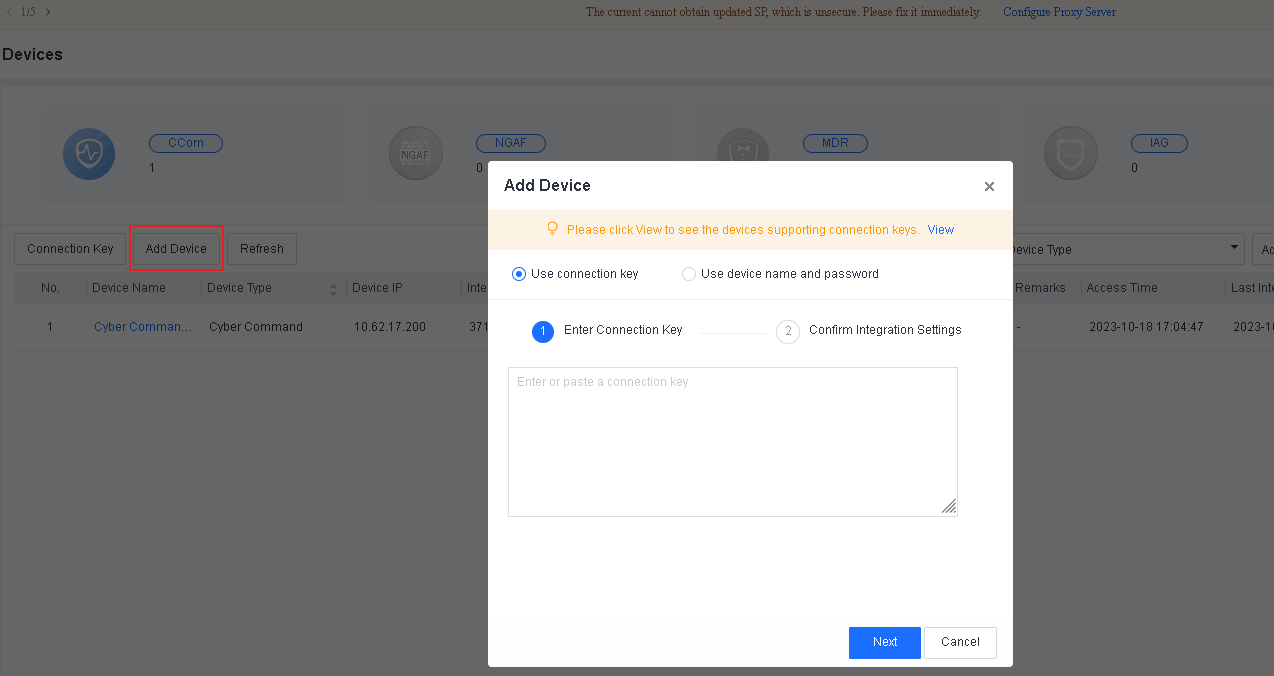Click step 2 Confirm Integration Settings circle
Viewport: 1274px width, 676px height.
pyautogui.click(x=788, y=331)
